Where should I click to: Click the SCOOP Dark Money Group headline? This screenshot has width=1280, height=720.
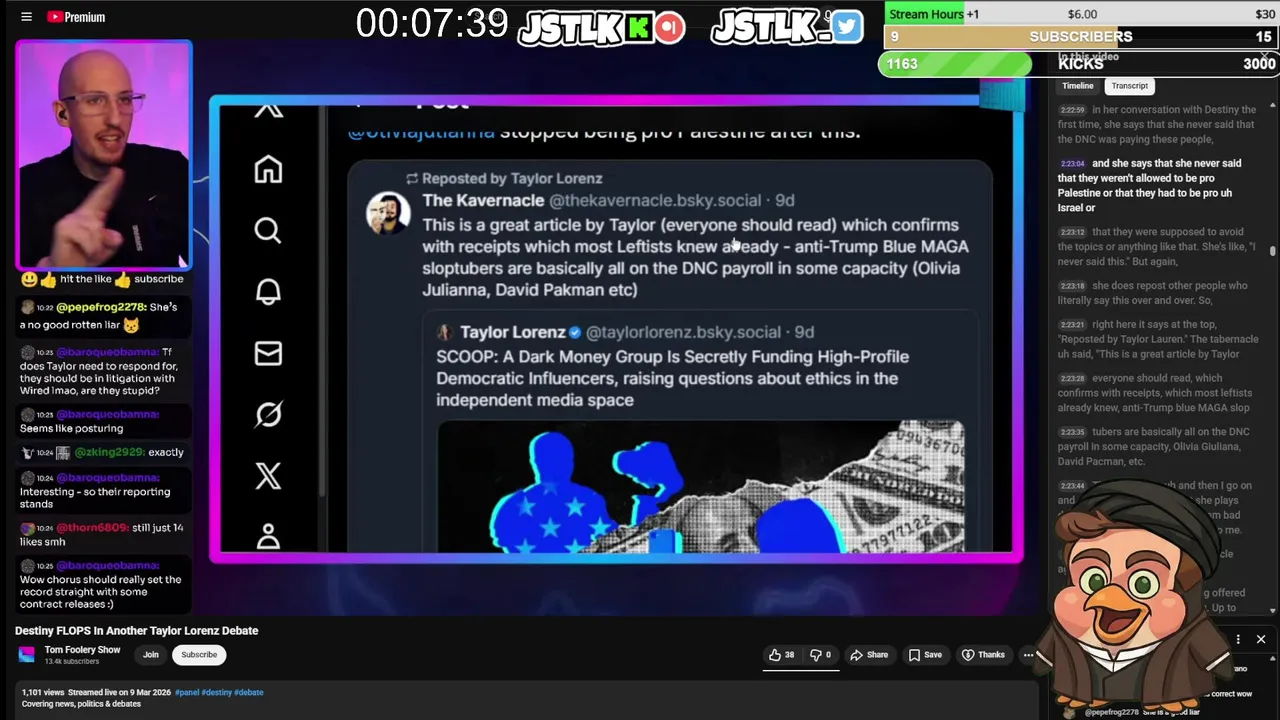point(672,378)
